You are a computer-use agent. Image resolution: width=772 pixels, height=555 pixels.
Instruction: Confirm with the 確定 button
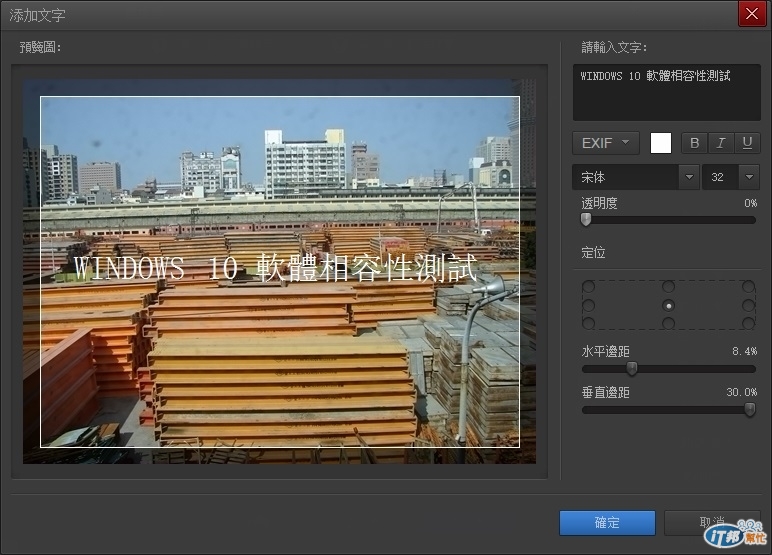click(x=607, y=522)
